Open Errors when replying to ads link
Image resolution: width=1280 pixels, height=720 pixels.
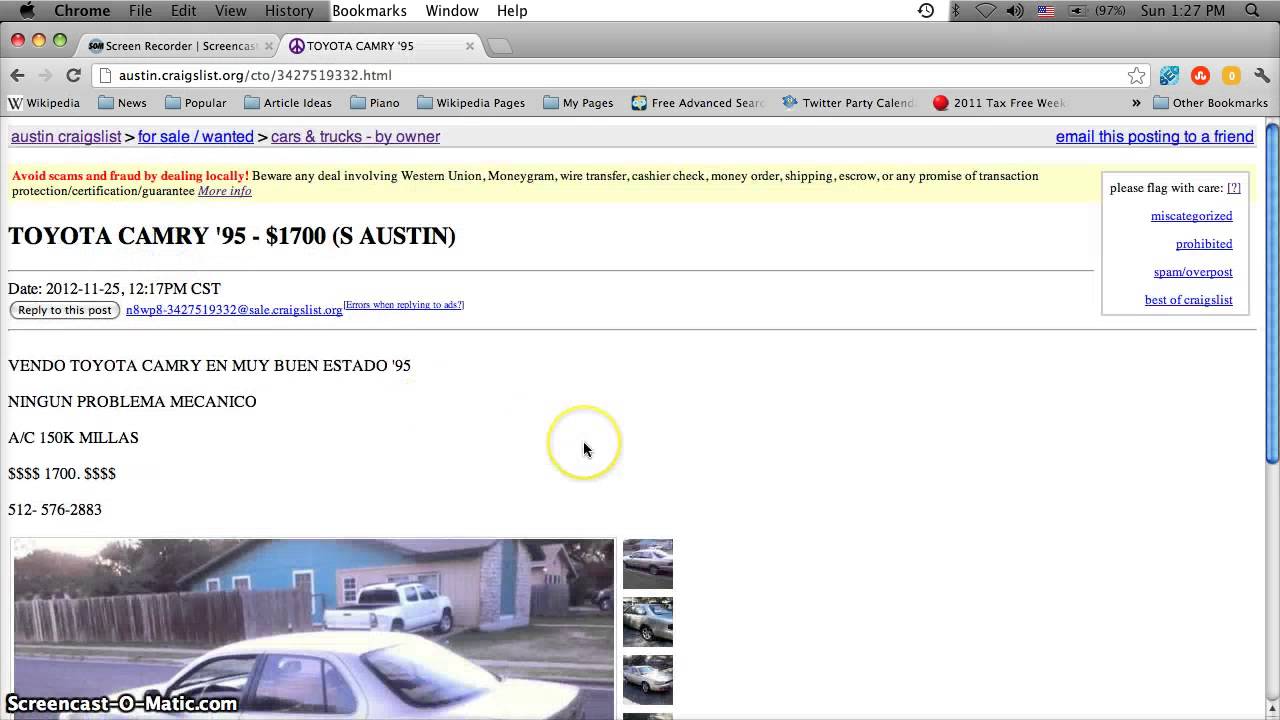pos(404,305)
